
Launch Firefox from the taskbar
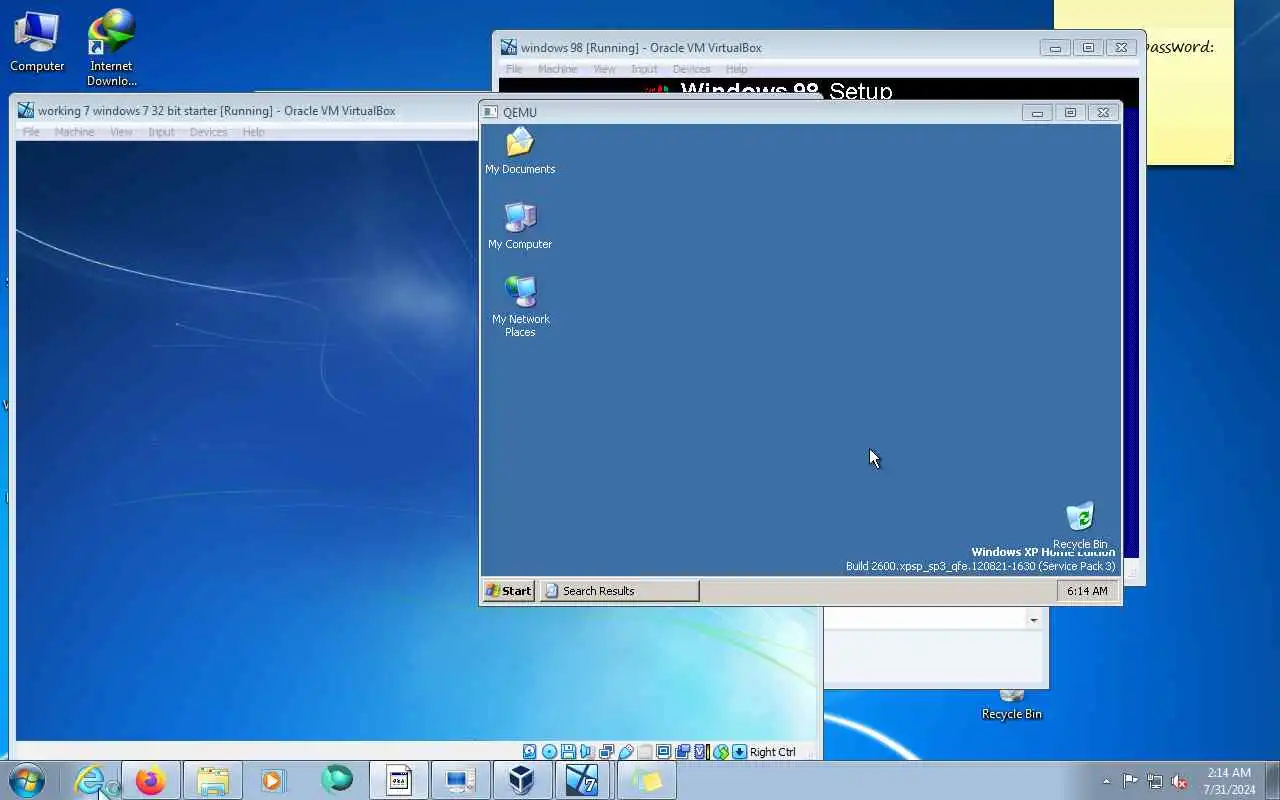point(151,780)
